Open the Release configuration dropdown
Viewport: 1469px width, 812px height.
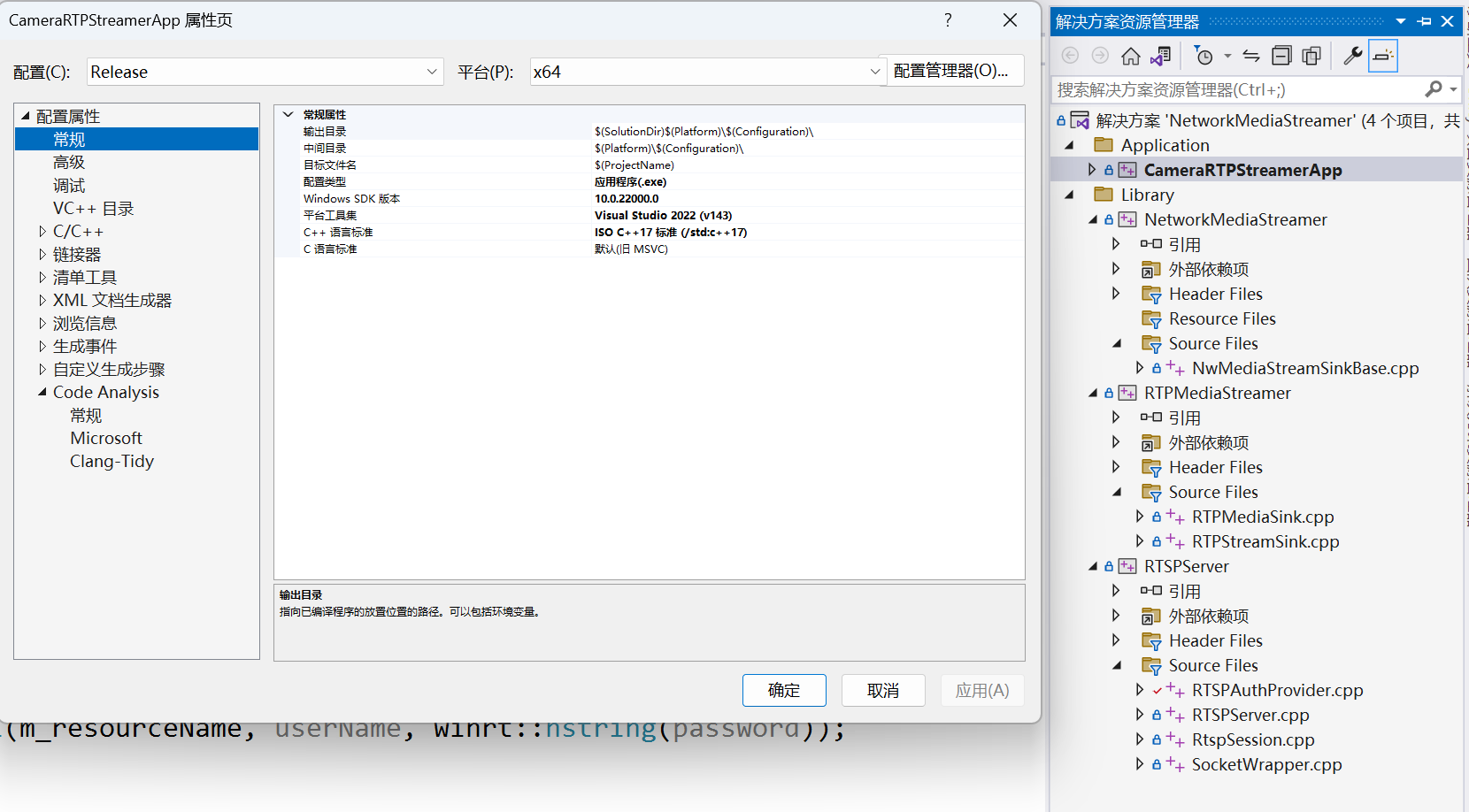point(432,72)
